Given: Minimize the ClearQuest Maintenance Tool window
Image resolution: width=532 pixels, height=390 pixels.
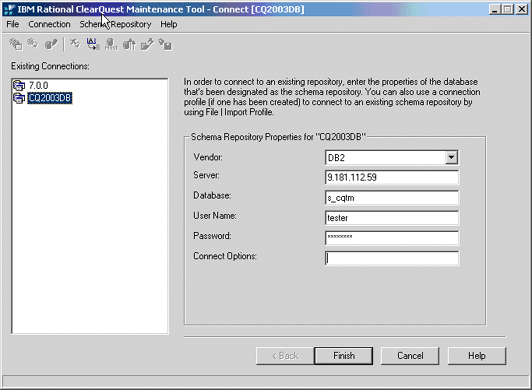Looking at the screenshot, I should (495, 10).
